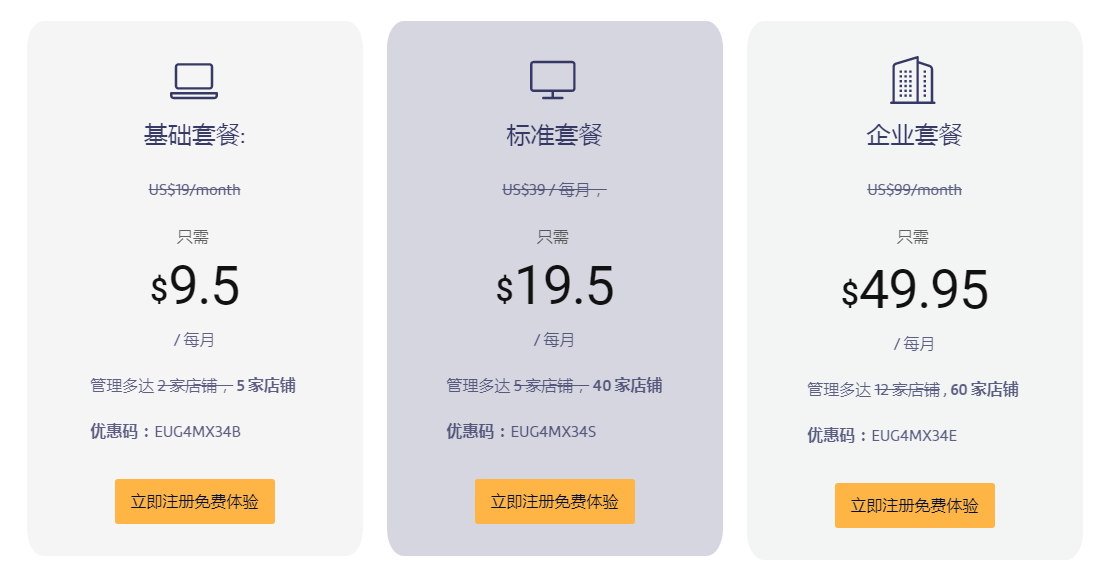
Task: Click the $49.95 price
Action: 915,289
